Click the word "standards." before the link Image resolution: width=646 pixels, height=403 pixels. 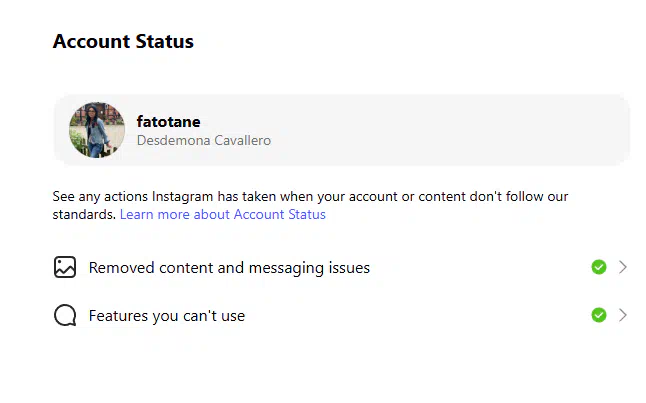point(84,214)
